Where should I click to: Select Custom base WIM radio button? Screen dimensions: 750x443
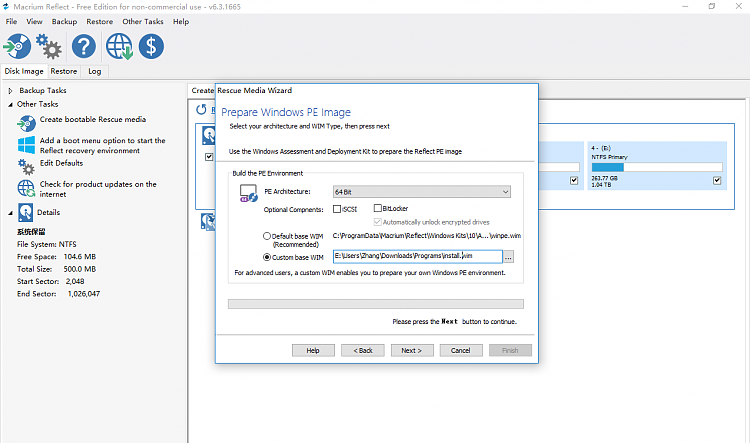267,257
